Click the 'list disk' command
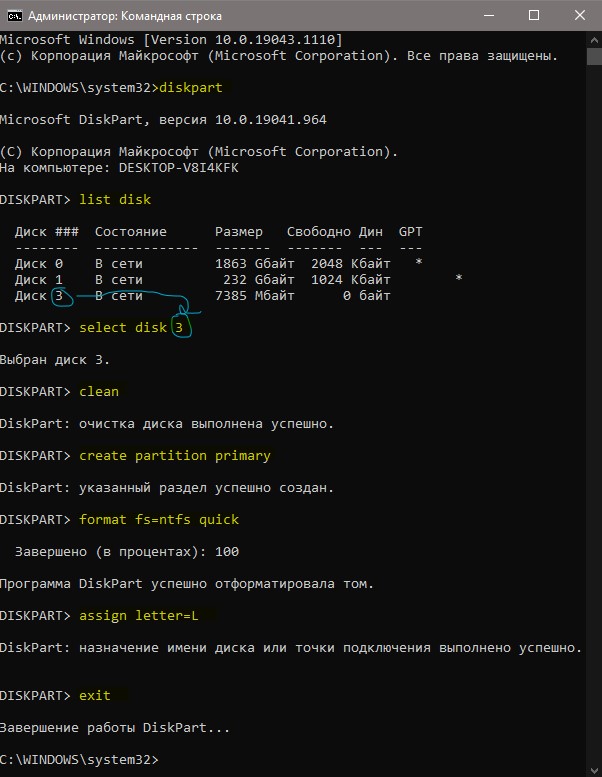This screenshot has height=777, width=602. (115, 200)
